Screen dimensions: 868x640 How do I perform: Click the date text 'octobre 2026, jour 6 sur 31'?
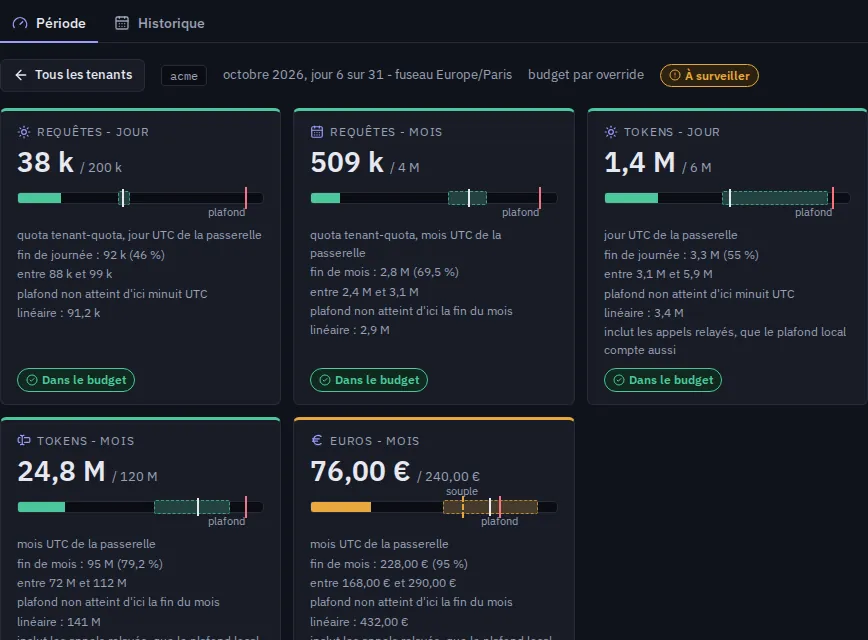[x=303, y=75]
